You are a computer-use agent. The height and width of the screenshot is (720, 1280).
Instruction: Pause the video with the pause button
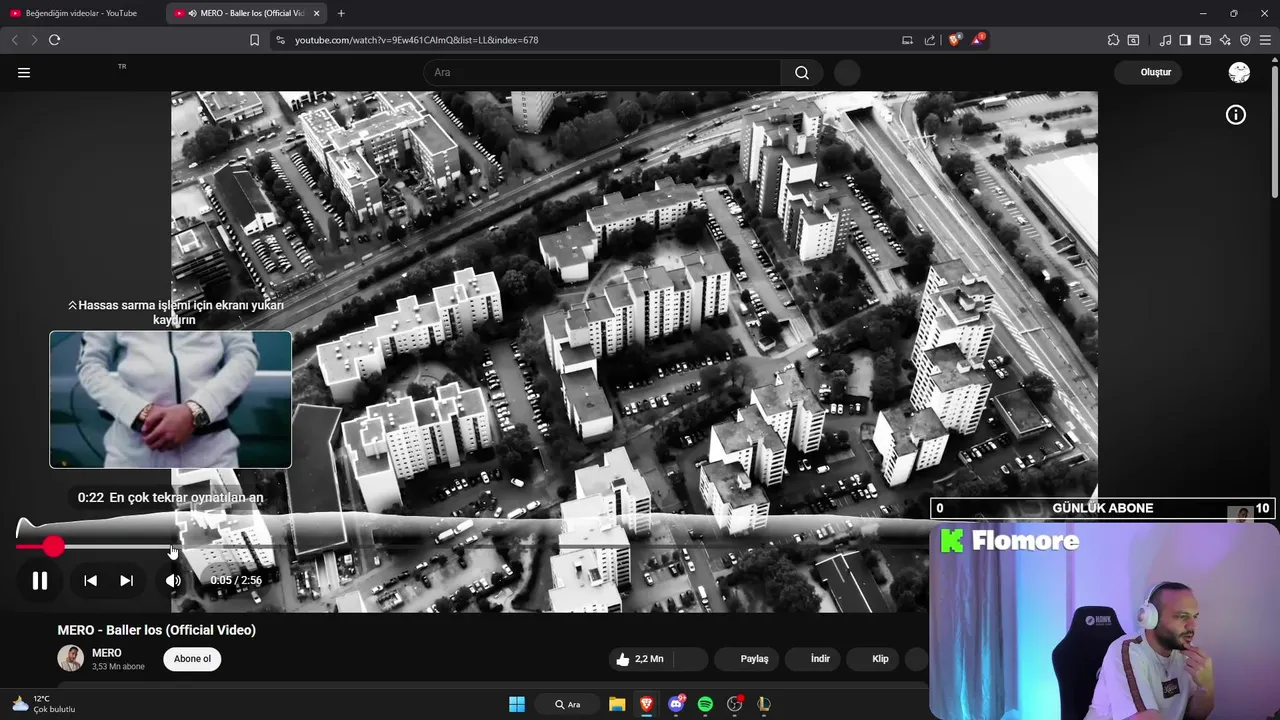(x=40, y=580)
